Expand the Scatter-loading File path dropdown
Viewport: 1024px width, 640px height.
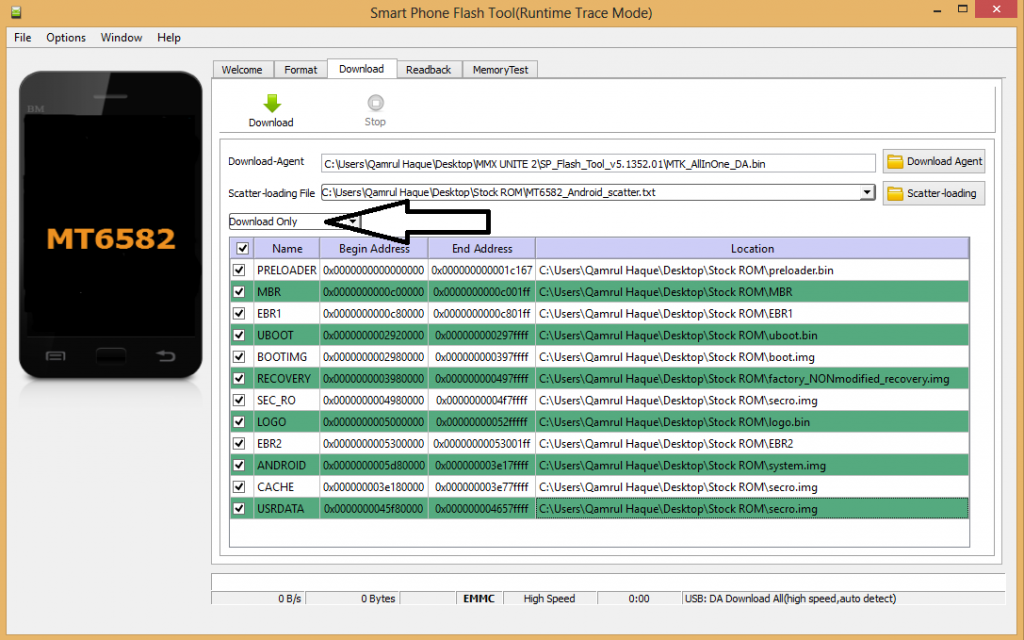[x=867, y=192]
